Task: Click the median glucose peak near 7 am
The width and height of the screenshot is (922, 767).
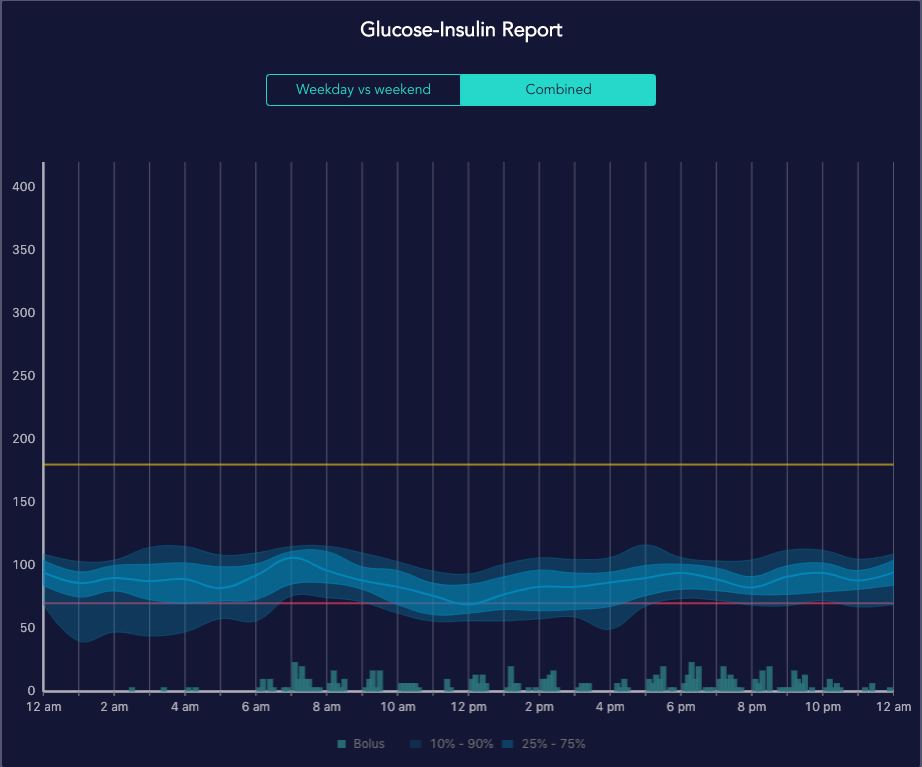Action: [x=293, y=557]
